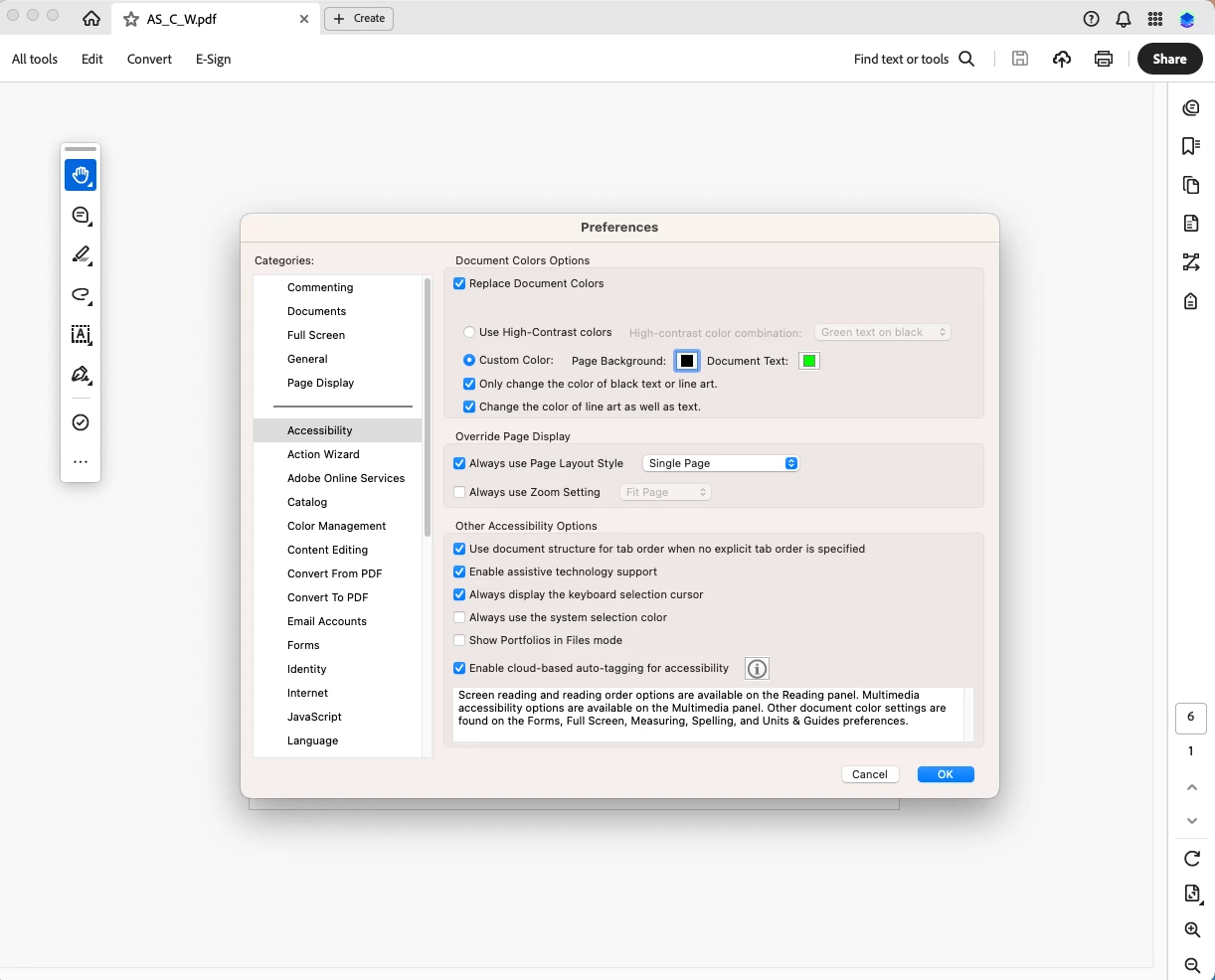Toggle Use document structure for tab order
This screenshot has height=980, width=1215.
(x=459, y=549)
